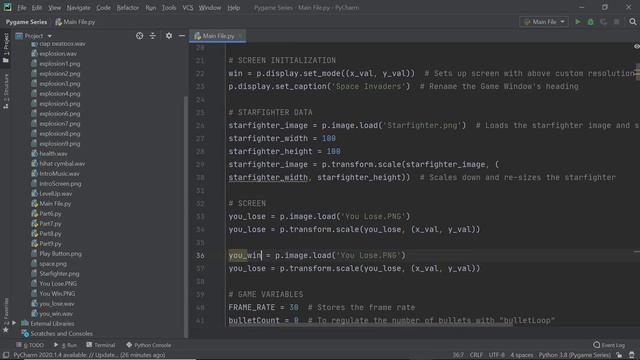This screenshot has width=640, height=360.
Task: Click Pygame Series breadcrumb
Action: (x=27, y=22)
